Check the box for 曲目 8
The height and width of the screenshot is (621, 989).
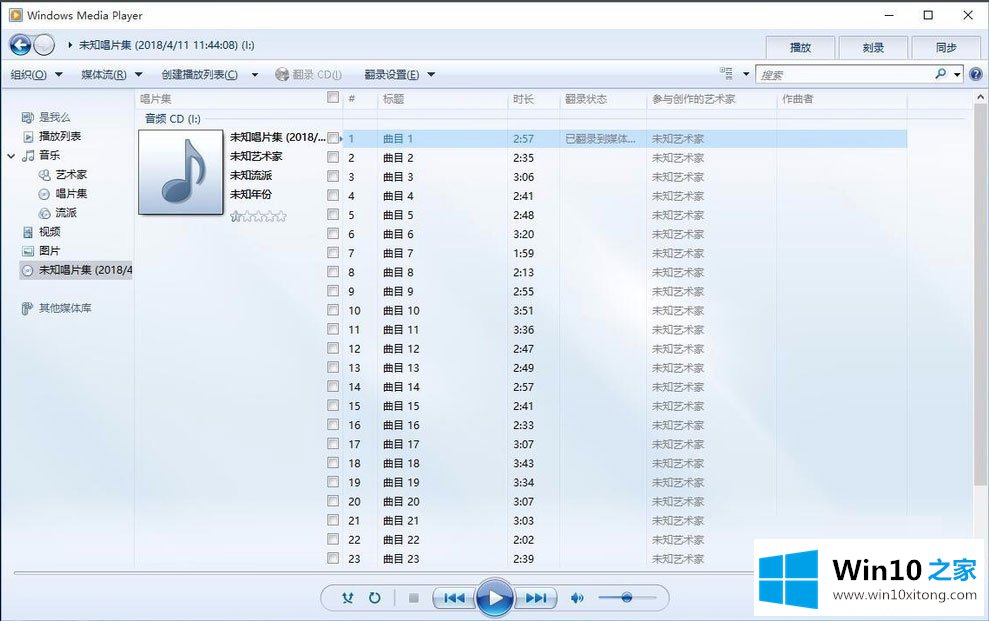click(x=333, y=272)
